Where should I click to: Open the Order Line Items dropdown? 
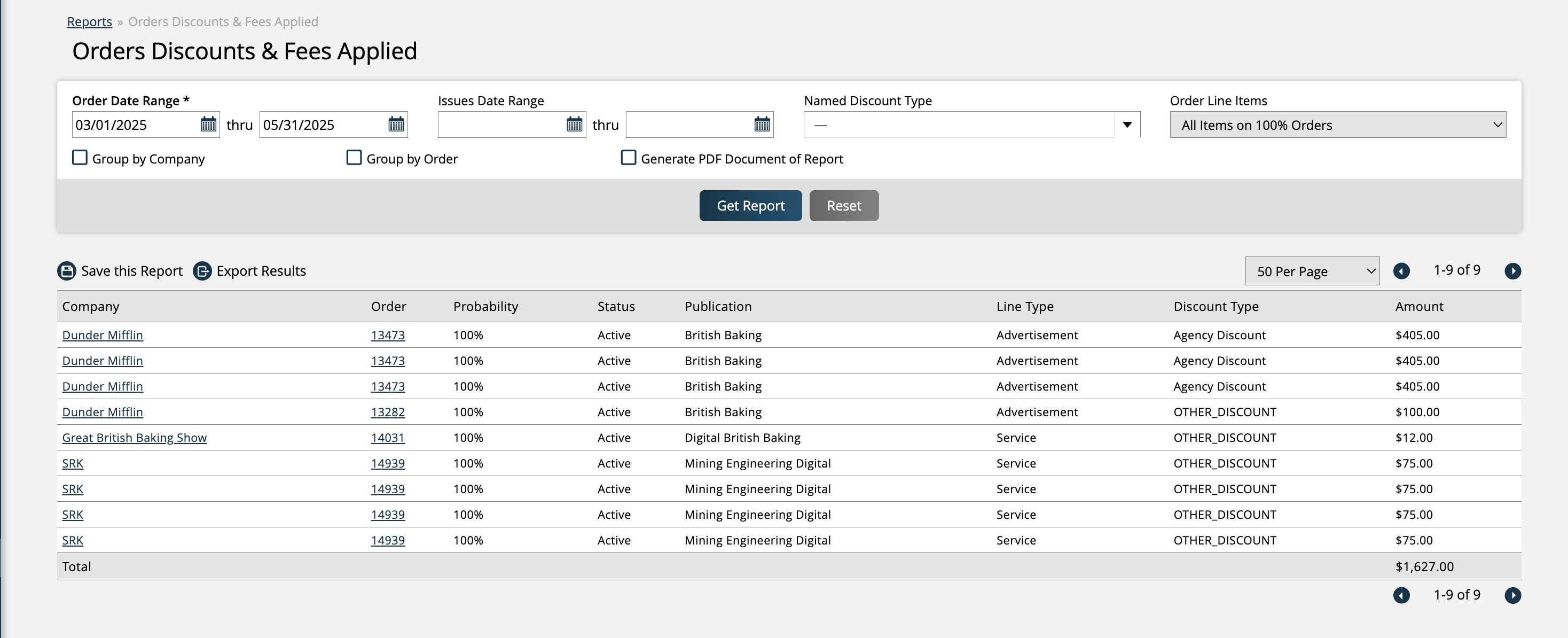coord(1337,125)
